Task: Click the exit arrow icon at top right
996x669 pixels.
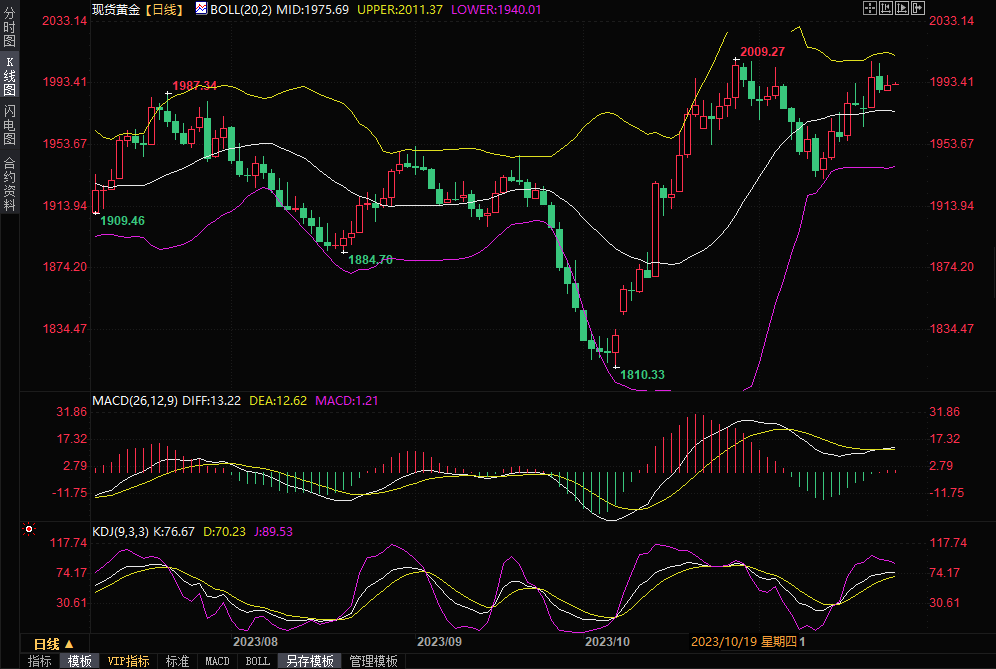Action: click(x=917, y=8)
